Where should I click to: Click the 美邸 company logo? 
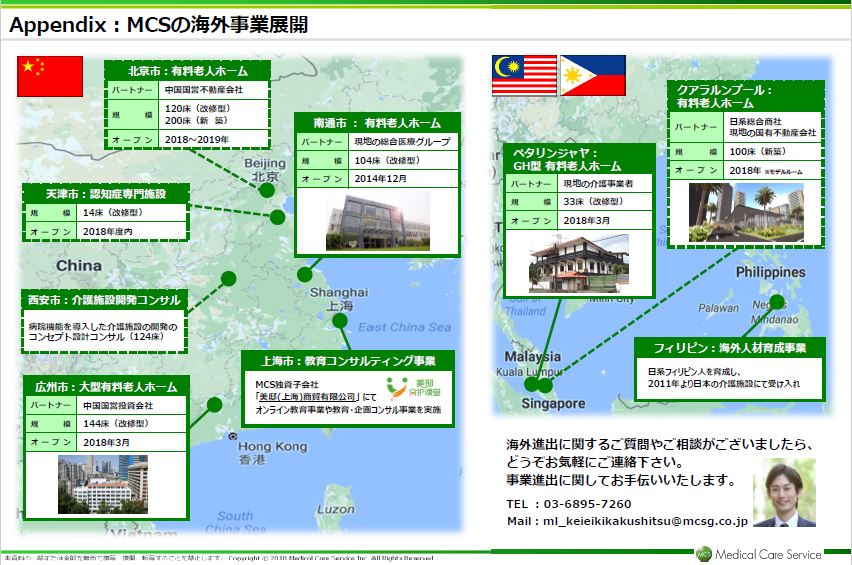[x=414, y=388]
